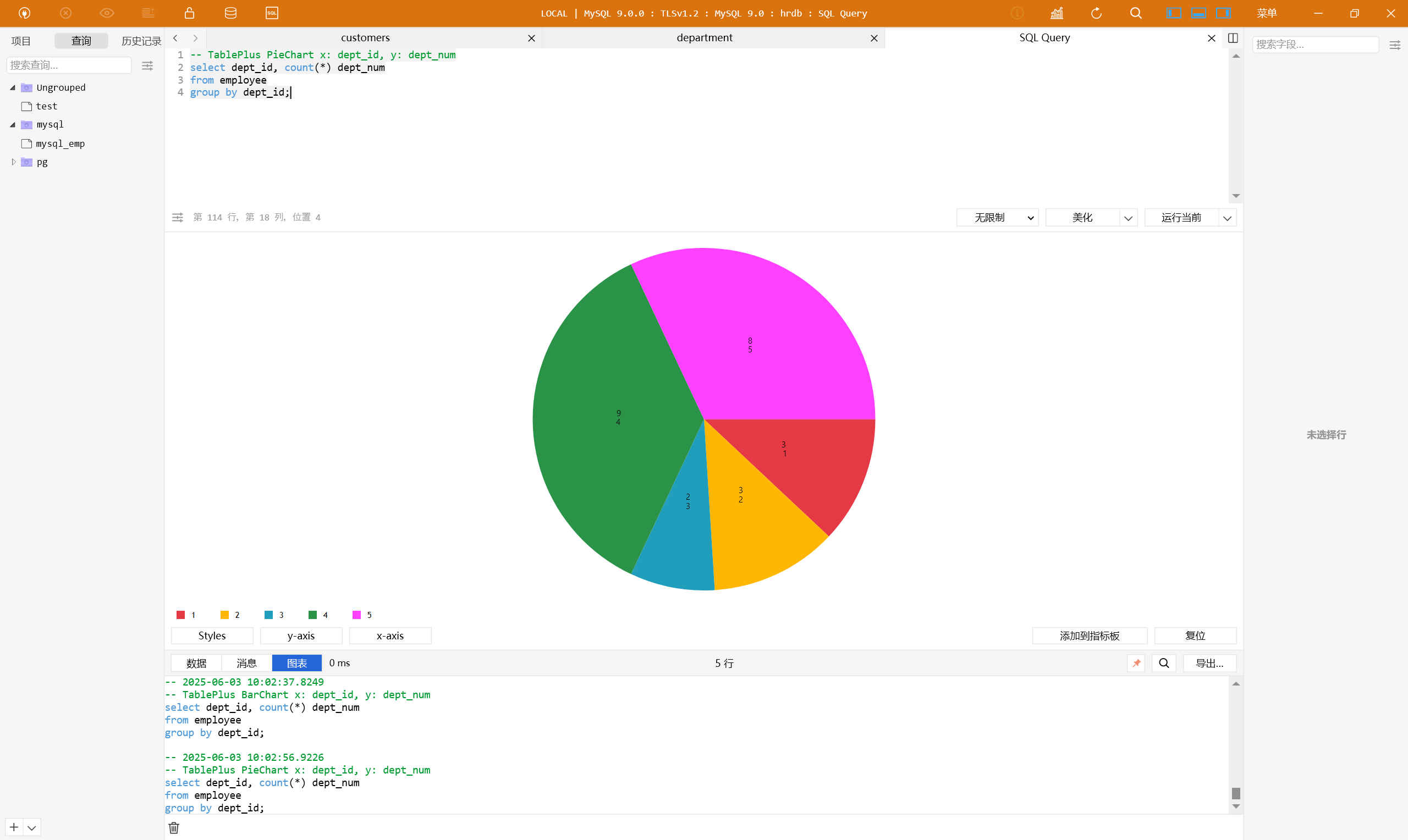Toggle the left sidebar panel

(x=1174, y=13)
